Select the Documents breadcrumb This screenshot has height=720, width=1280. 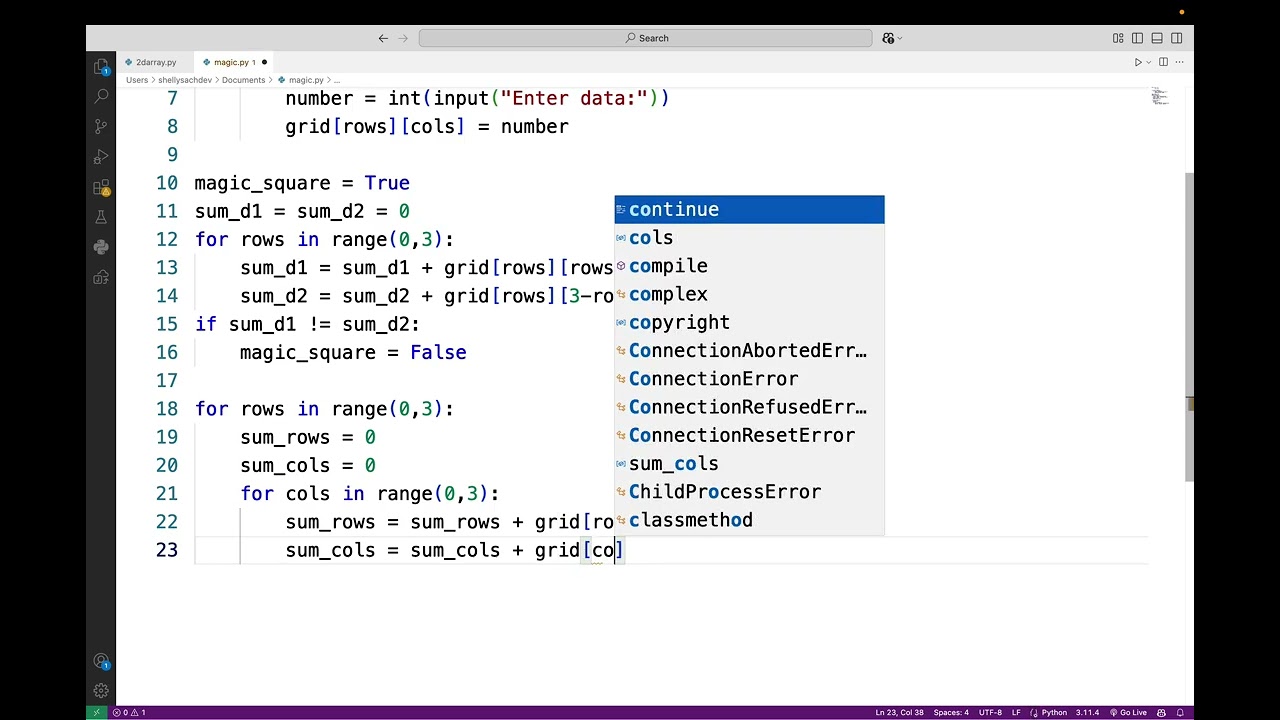click(243, 80)
